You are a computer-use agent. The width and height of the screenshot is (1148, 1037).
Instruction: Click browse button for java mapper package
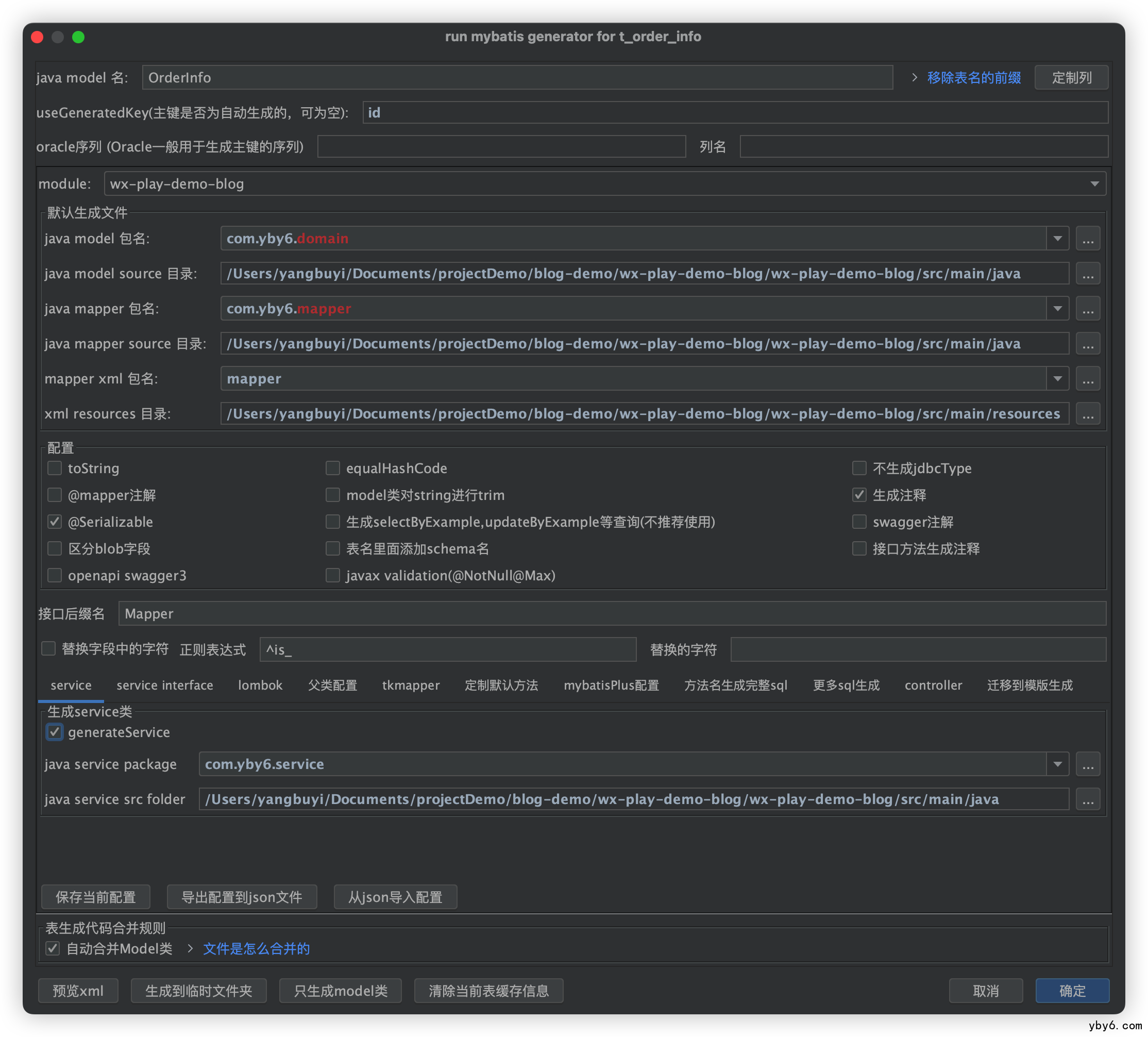coord(1087,309)
